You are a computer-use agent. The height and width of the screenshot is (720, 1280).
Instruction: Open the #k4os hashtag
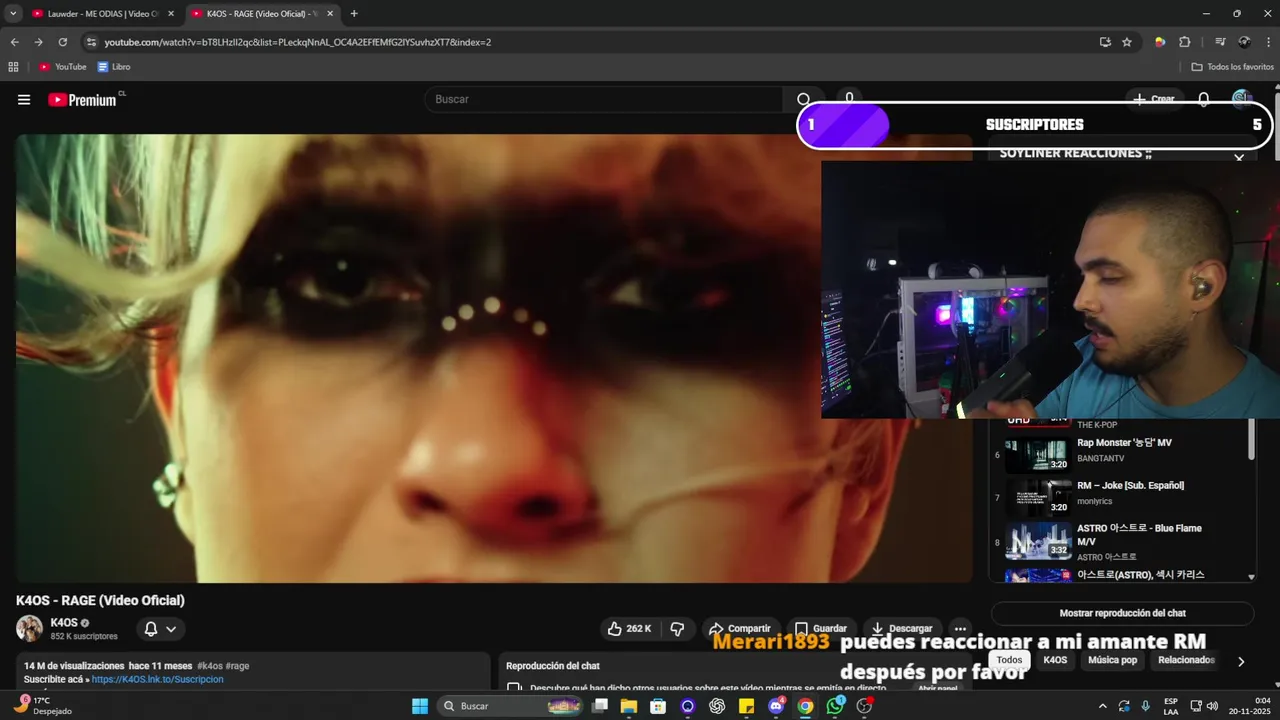(210, 666)
